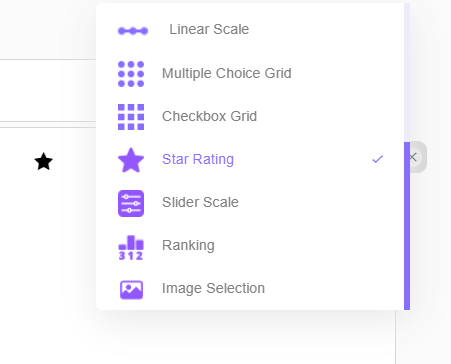Screen dimensions: 451x364
Task: Choose the Ranking question type
Action: click(x=250, y=245)
